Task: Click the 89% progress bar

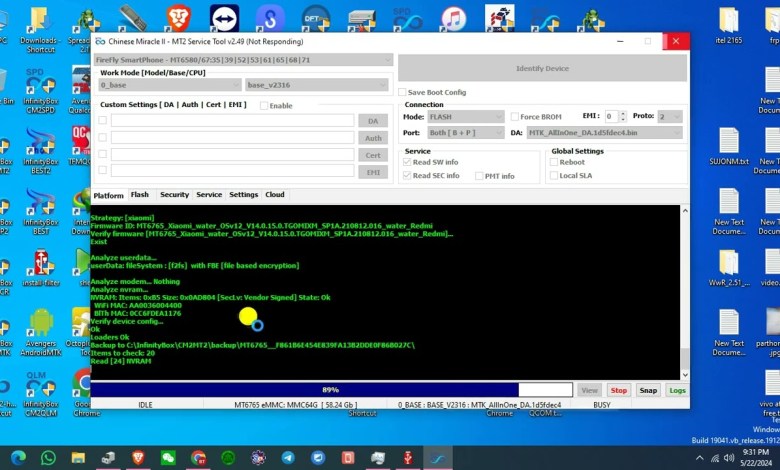Action: [331, 390]
